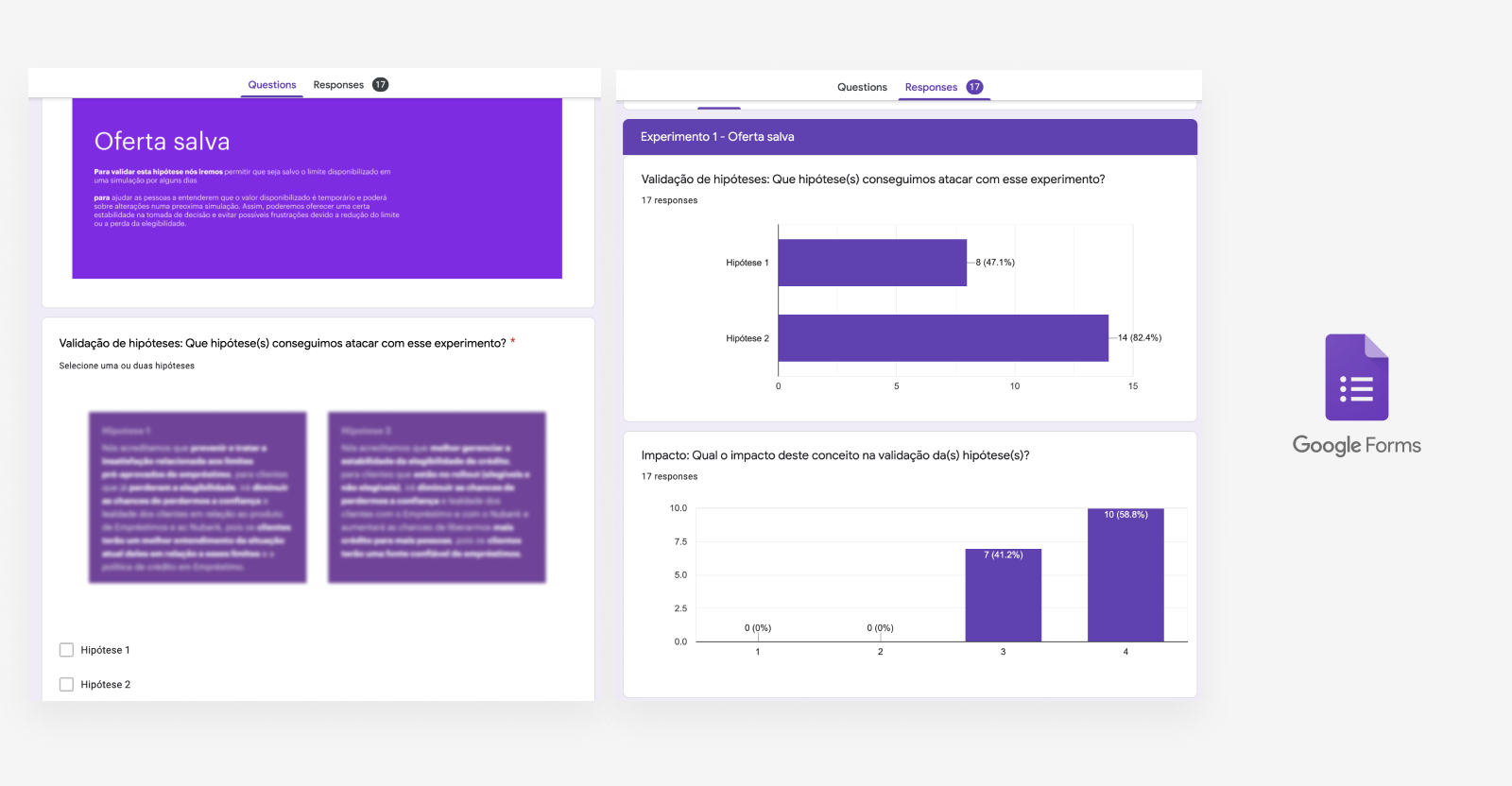Check the Hipótese 1 checkbox

pyautogui.click(x=67, y=650)
